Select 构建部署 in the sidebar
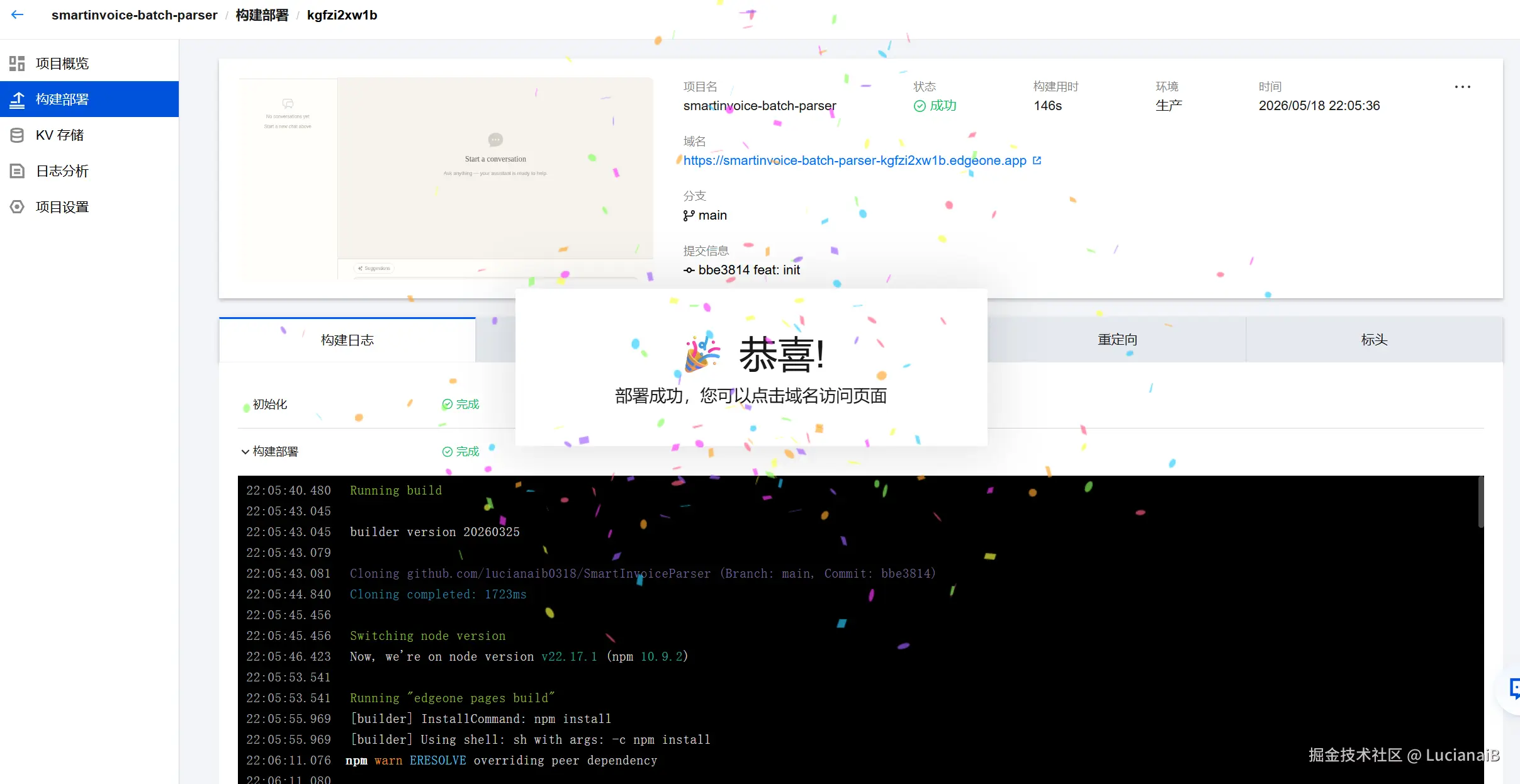1520x784 pixels. click(89, 99)
